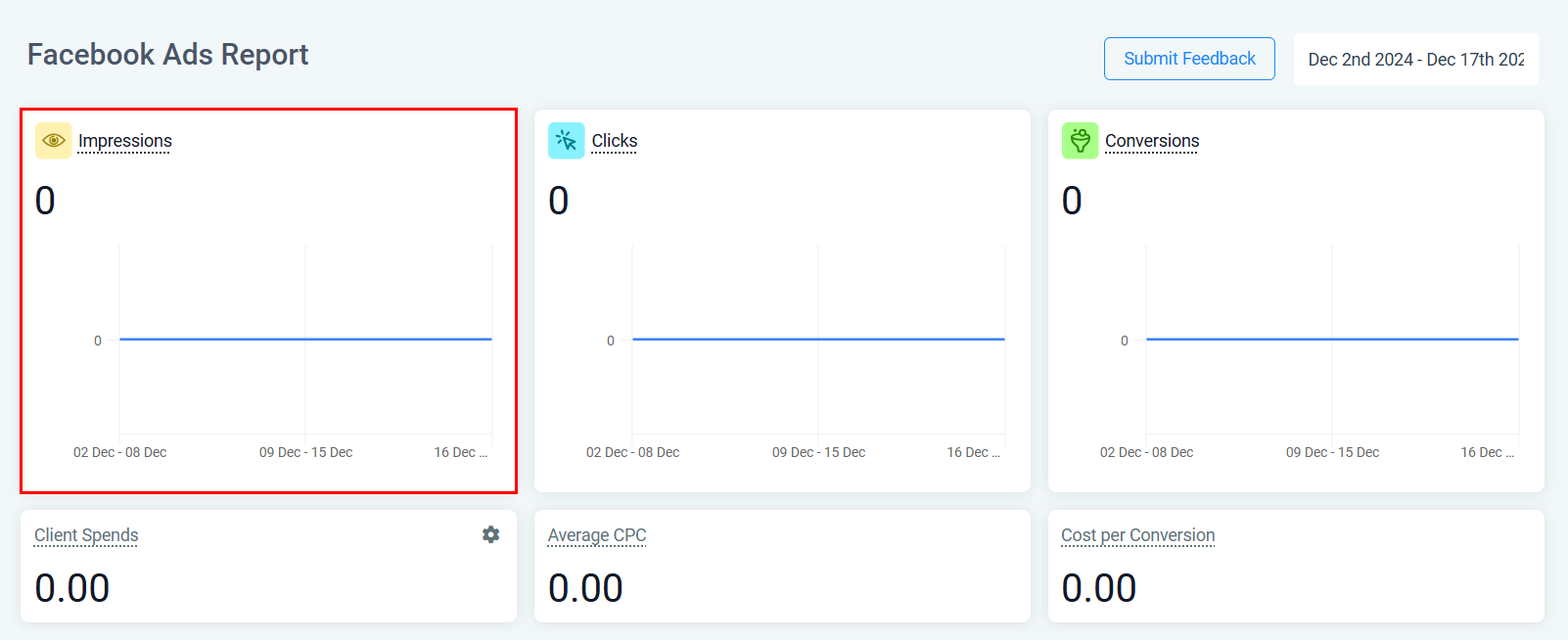Click '09 Dec - 15 Dec' in Clicks chart
This screenshot has height=640, width=1568.
pos(818,452)
